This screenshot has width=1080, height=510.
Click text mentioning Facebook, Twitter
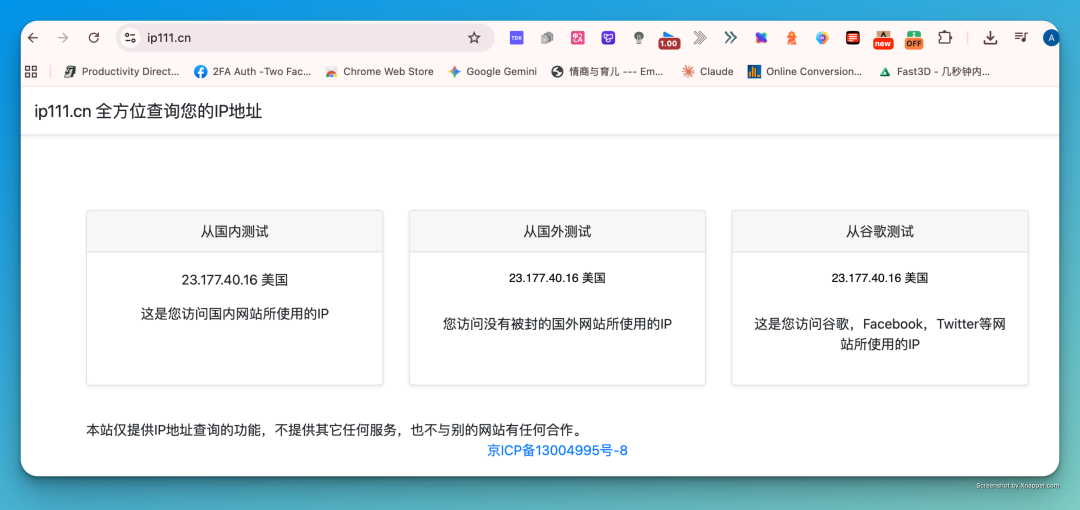(x=880, y=334)
